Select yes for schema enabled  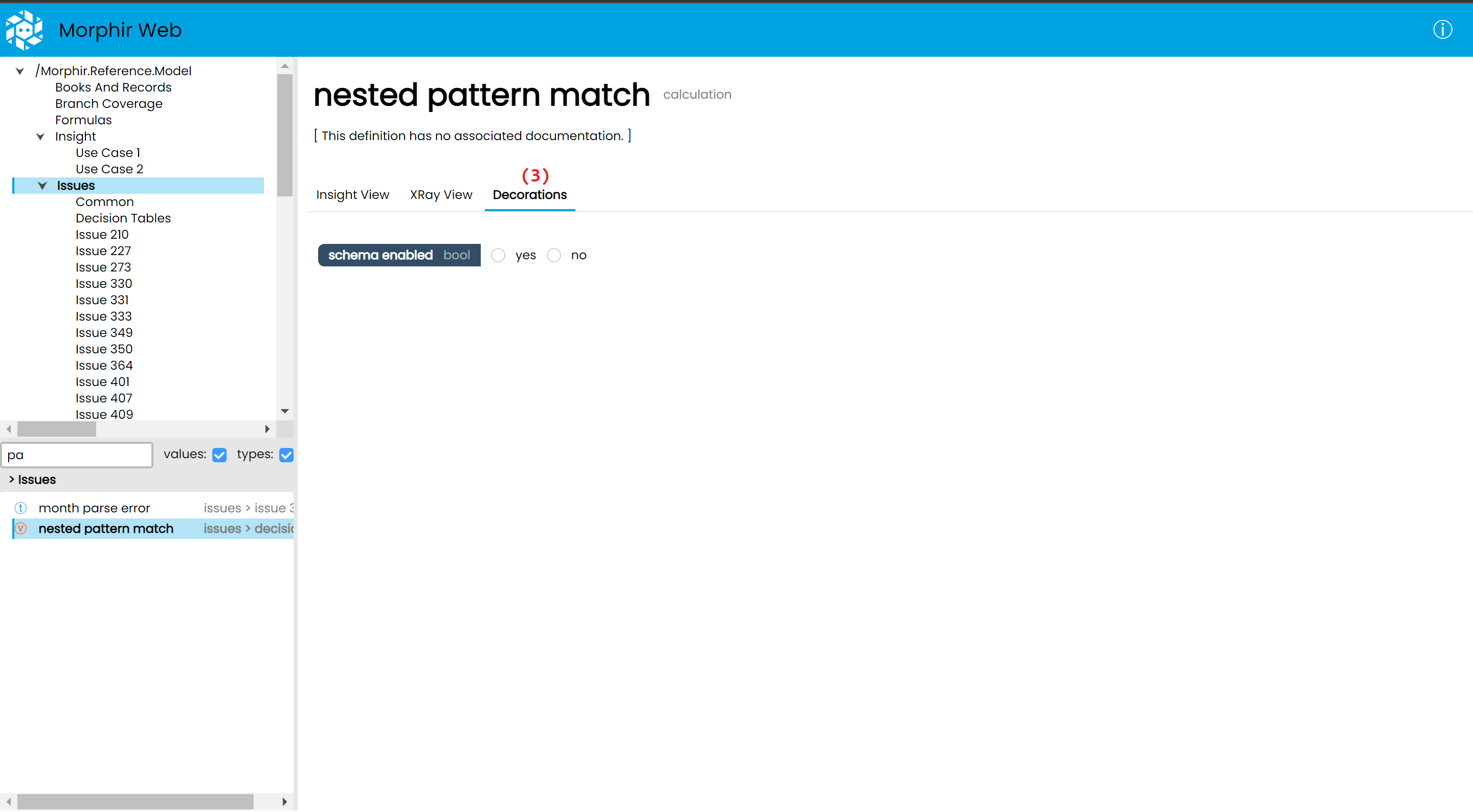point(498,256)
